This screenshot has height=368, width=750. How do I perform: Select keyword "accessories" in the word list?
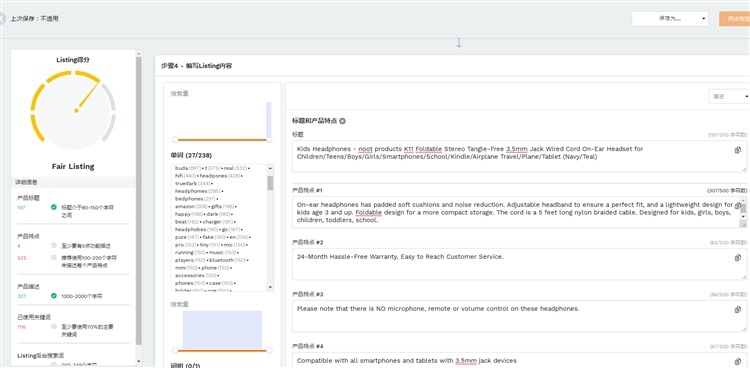coord(189,275)
